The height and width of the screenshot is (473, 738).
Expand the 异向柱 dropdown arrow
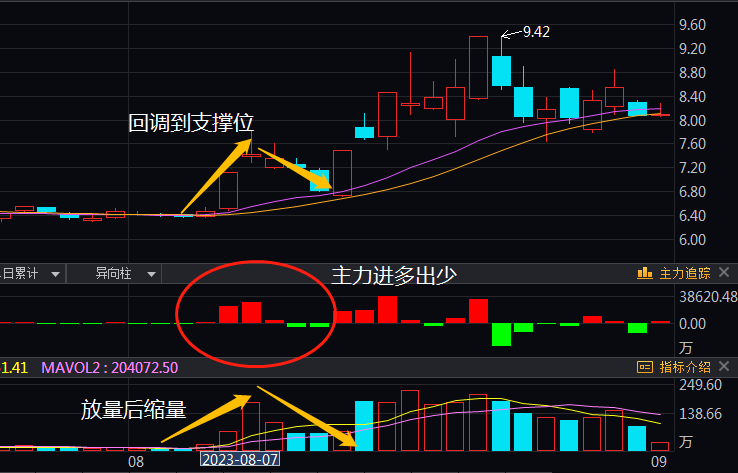tap(151, 273)
